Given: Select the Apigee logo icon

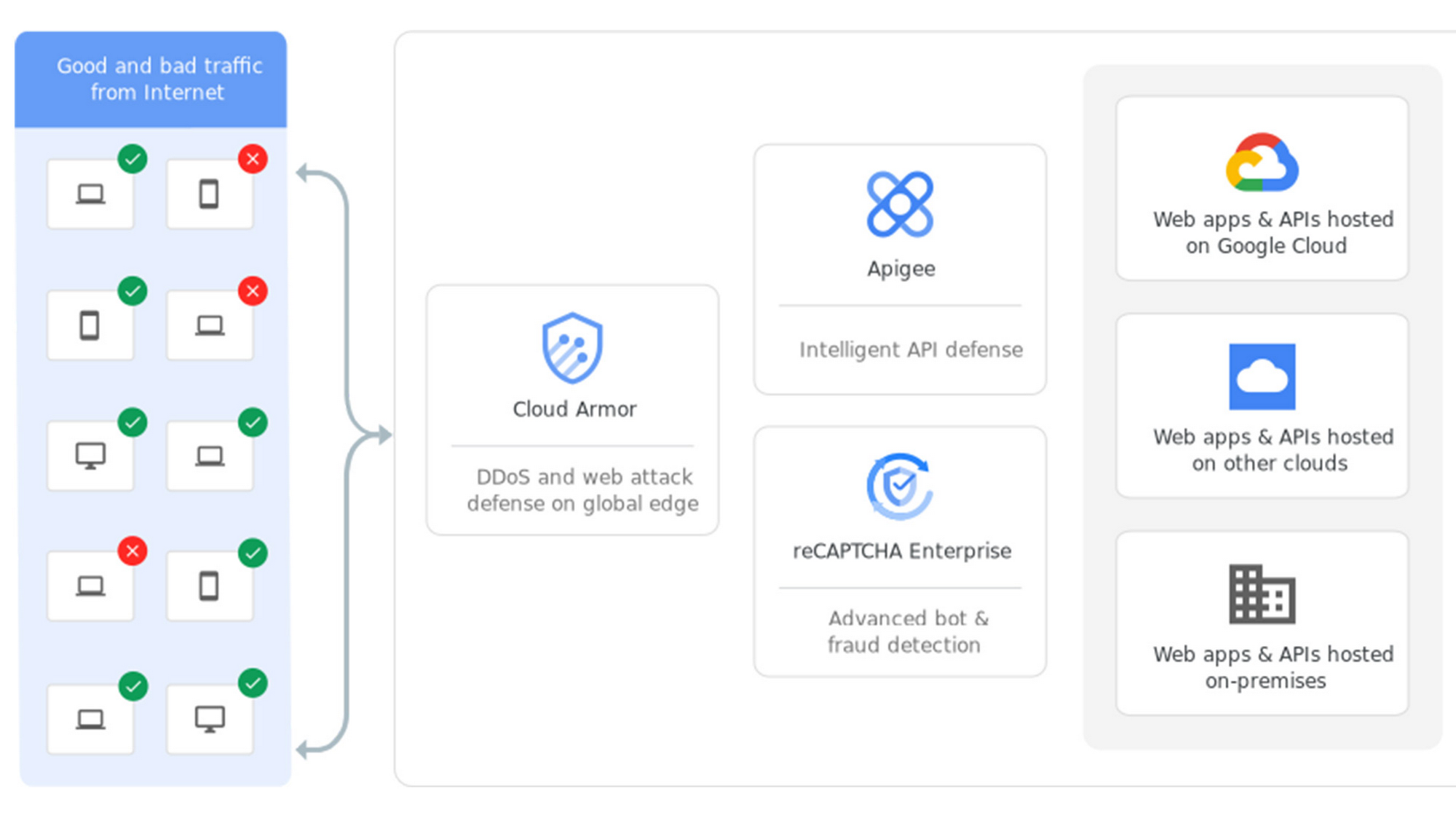Looking at the screenshot, I should (900, 204).
